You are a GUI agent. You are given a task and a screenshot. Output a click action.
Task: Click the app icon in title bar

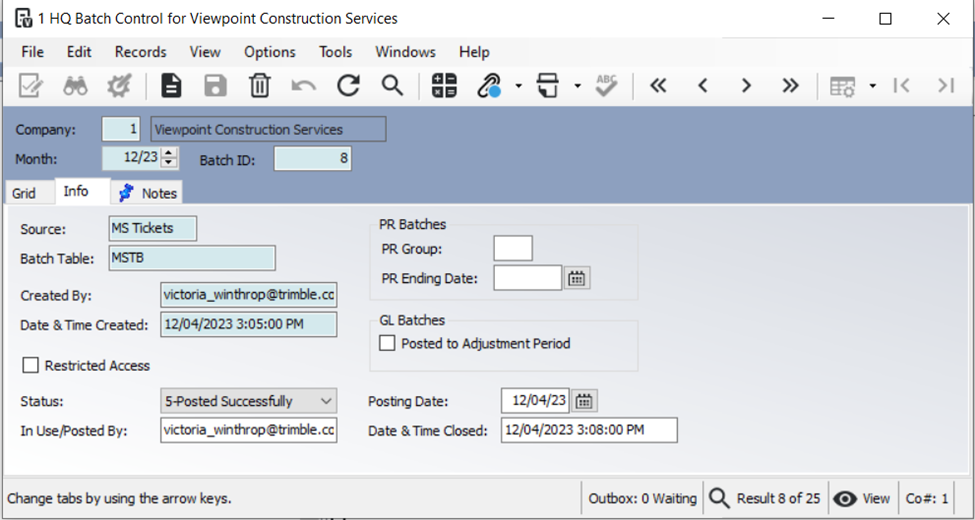24,19
